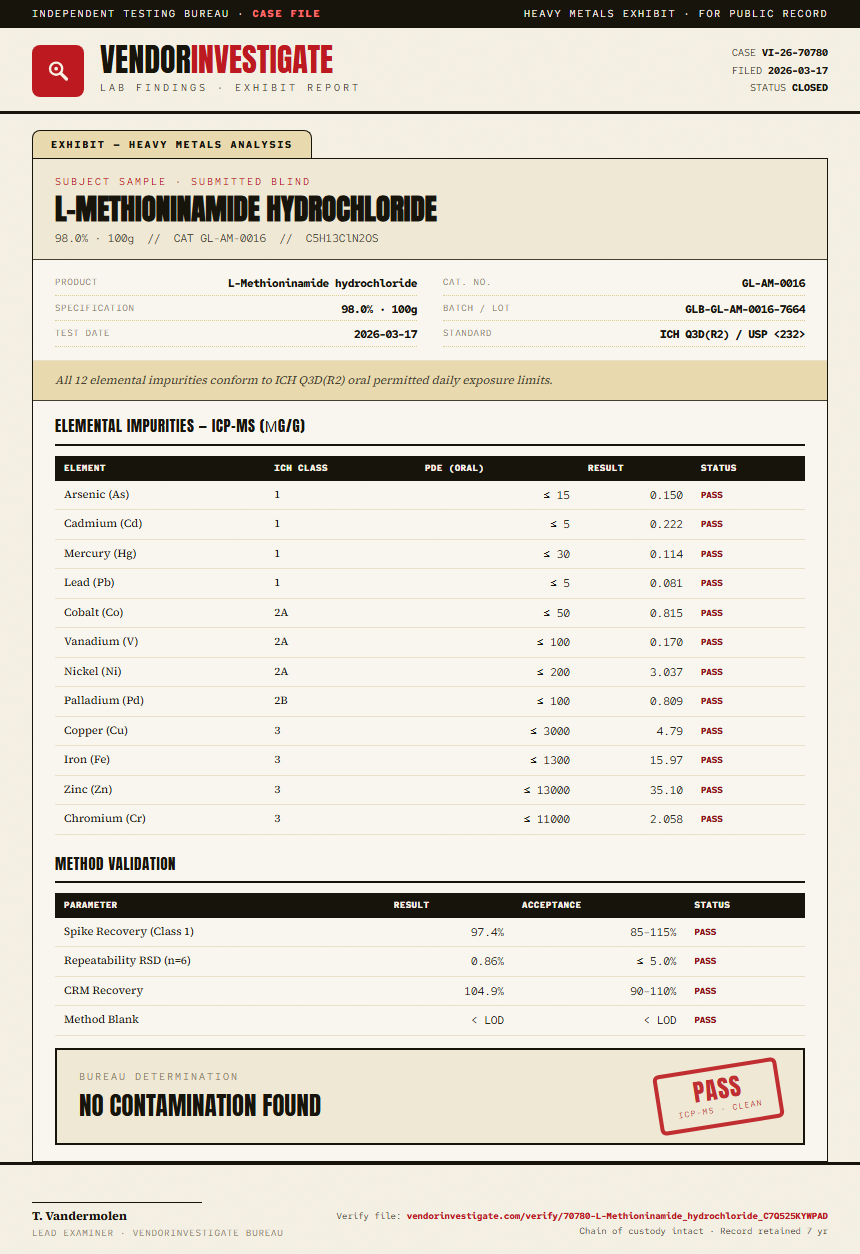Click Vanadium (V) result 0.170
Viewport: 860px width, 1254px height.
666,642
